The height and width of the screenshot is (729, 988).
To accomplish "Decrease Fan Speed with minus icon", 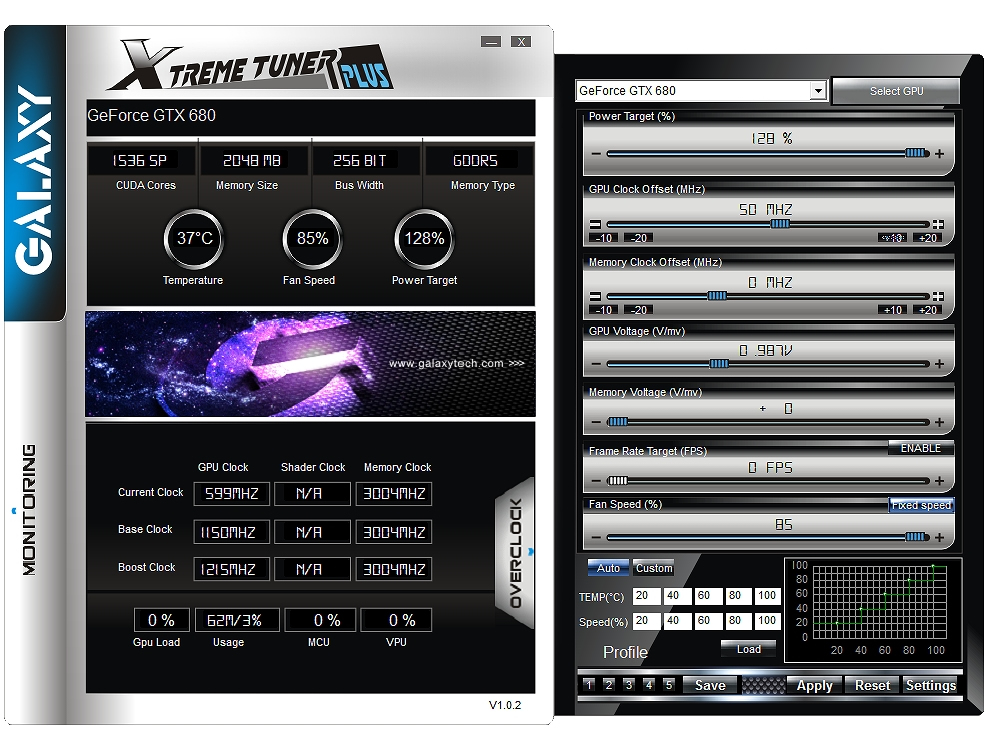I will tap(596, 538).
